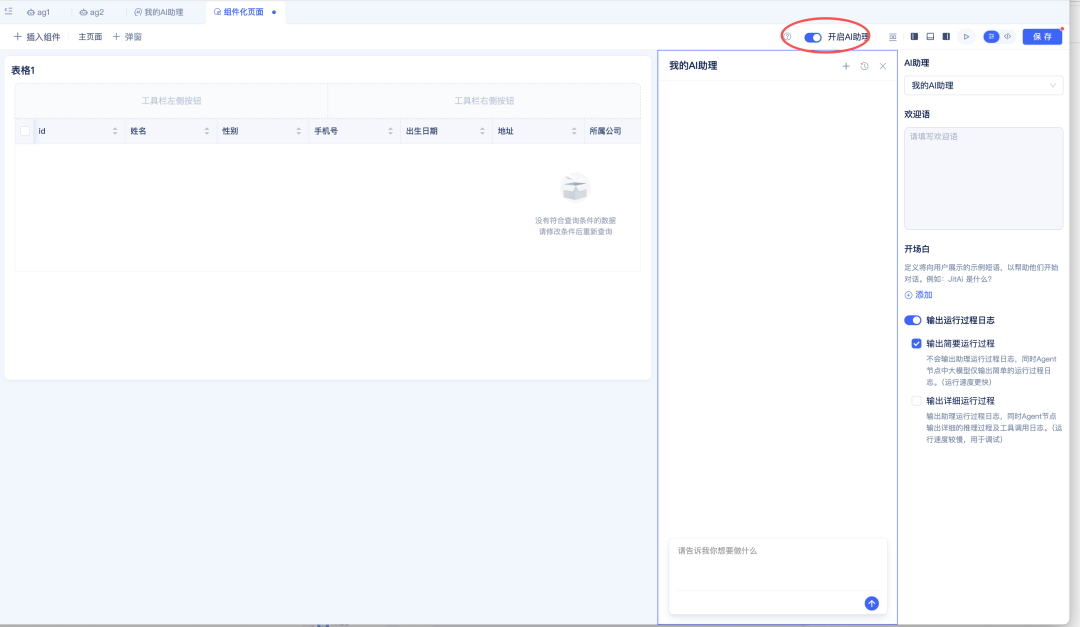Viewport: 1080px width, 627px height.
Task: Click the blue send arrow button
Action: [871, 603]
